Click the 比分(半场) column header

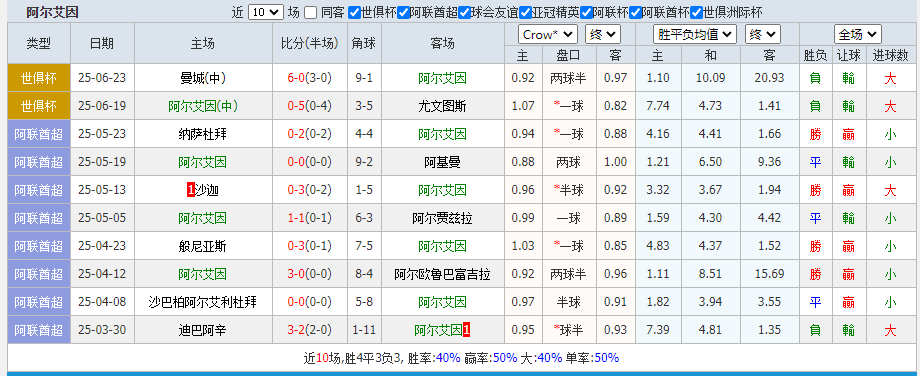310,43
